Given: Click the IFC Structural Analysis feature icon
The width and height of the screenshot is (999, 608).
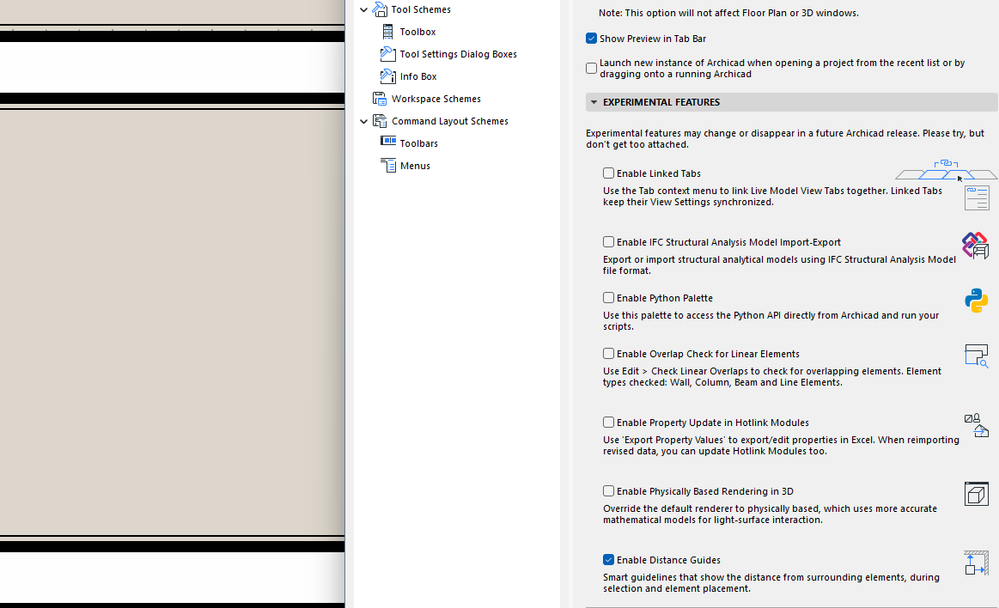Looking at the screenshot, I should coord(975,245).
